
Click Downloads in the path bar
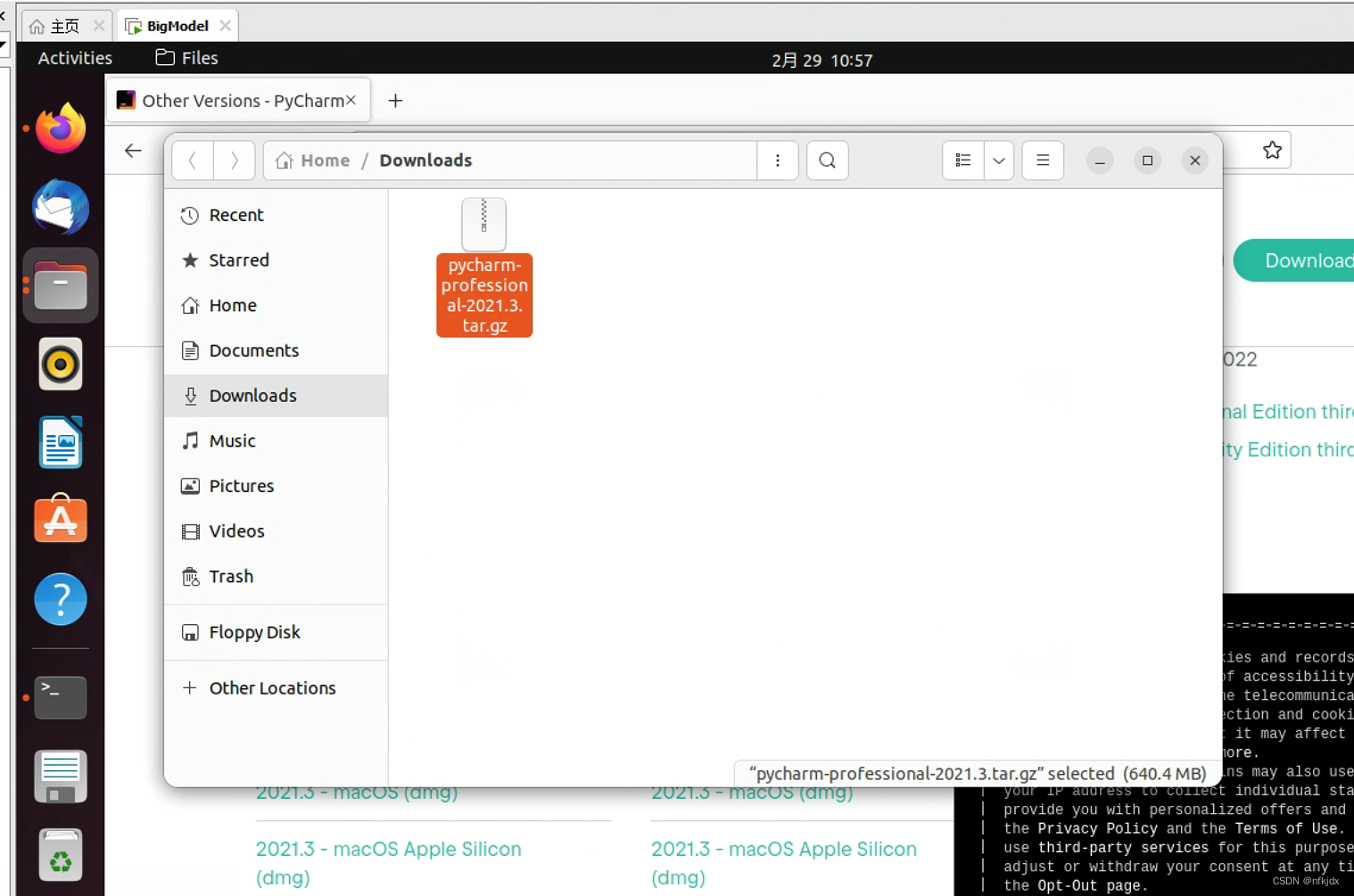(425, 160)
